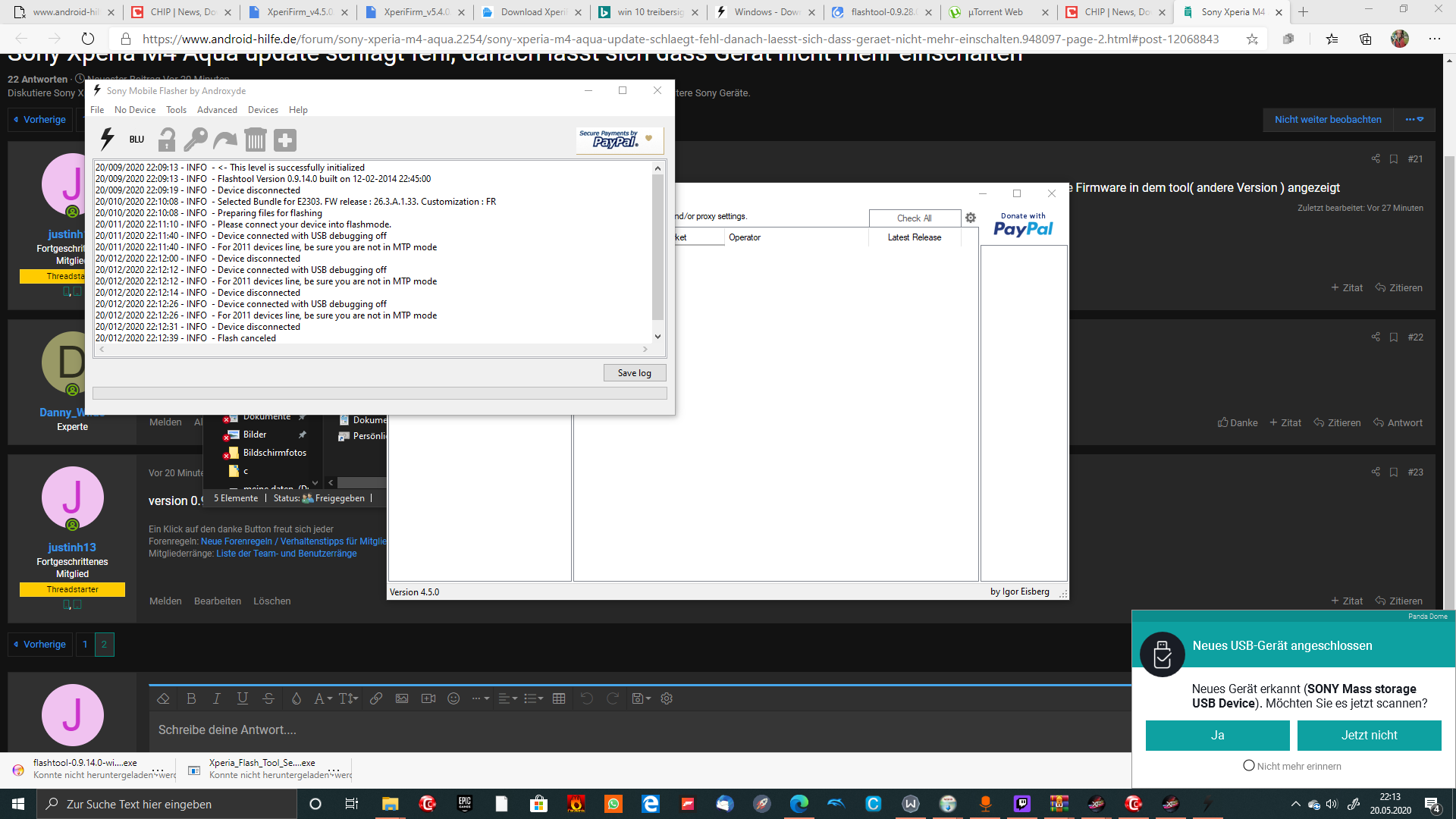The width and height of the screenshot is (1456, 819).
Task: Expand the more options ellipsis dropdown
Action: click(x=480, y=699)
